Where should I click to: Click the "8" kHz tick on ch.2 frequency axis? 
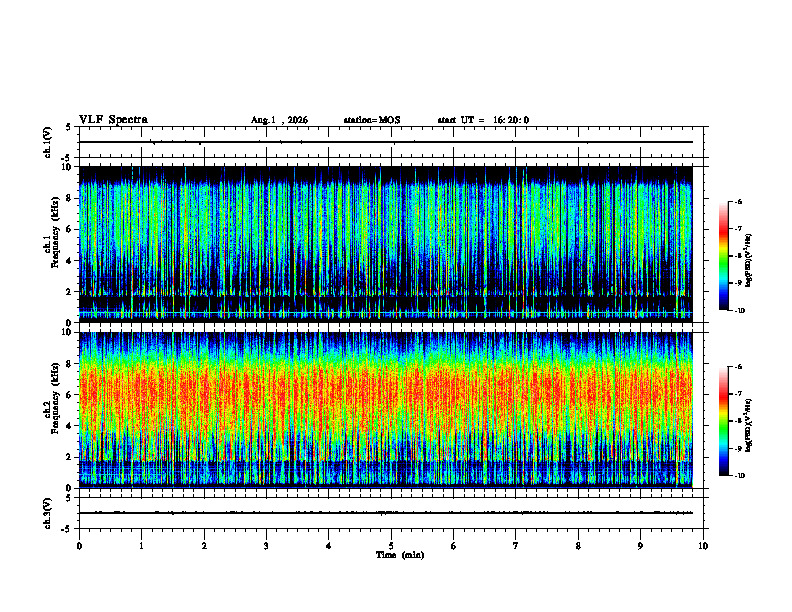(69, 364)
